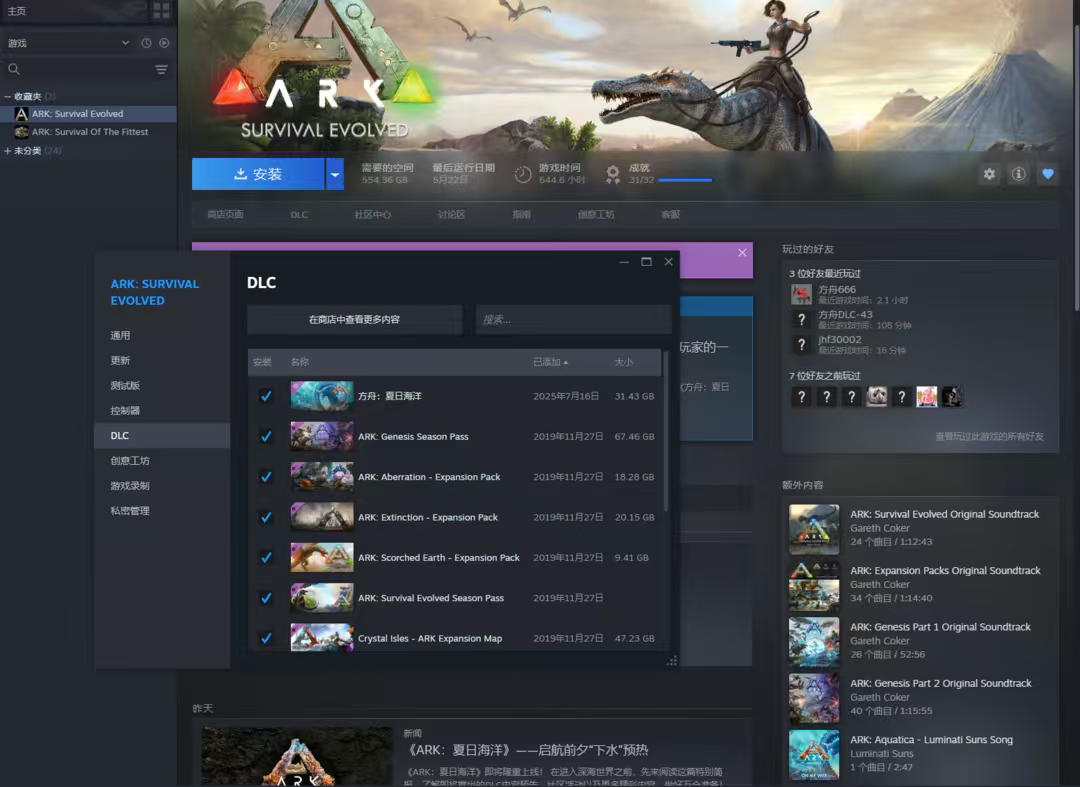The width and height of the screenshot is (1080, 787).
Task: Switch to the 讨论区 tab
Action: 451,215
